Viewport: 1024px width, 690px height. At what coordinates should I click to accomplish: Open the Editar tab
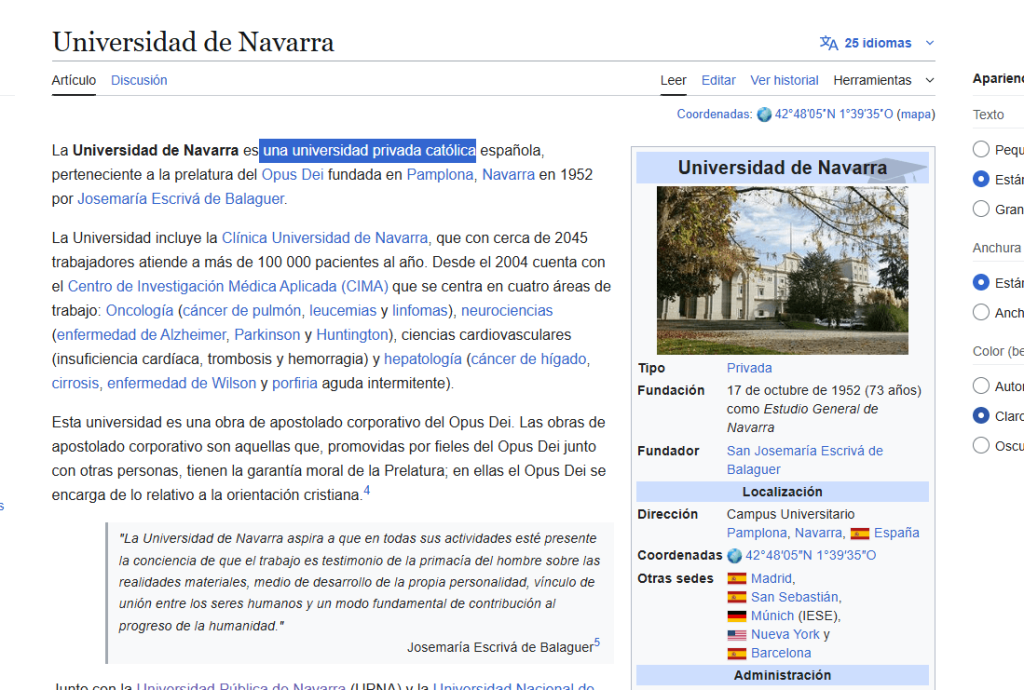[718, 80]
